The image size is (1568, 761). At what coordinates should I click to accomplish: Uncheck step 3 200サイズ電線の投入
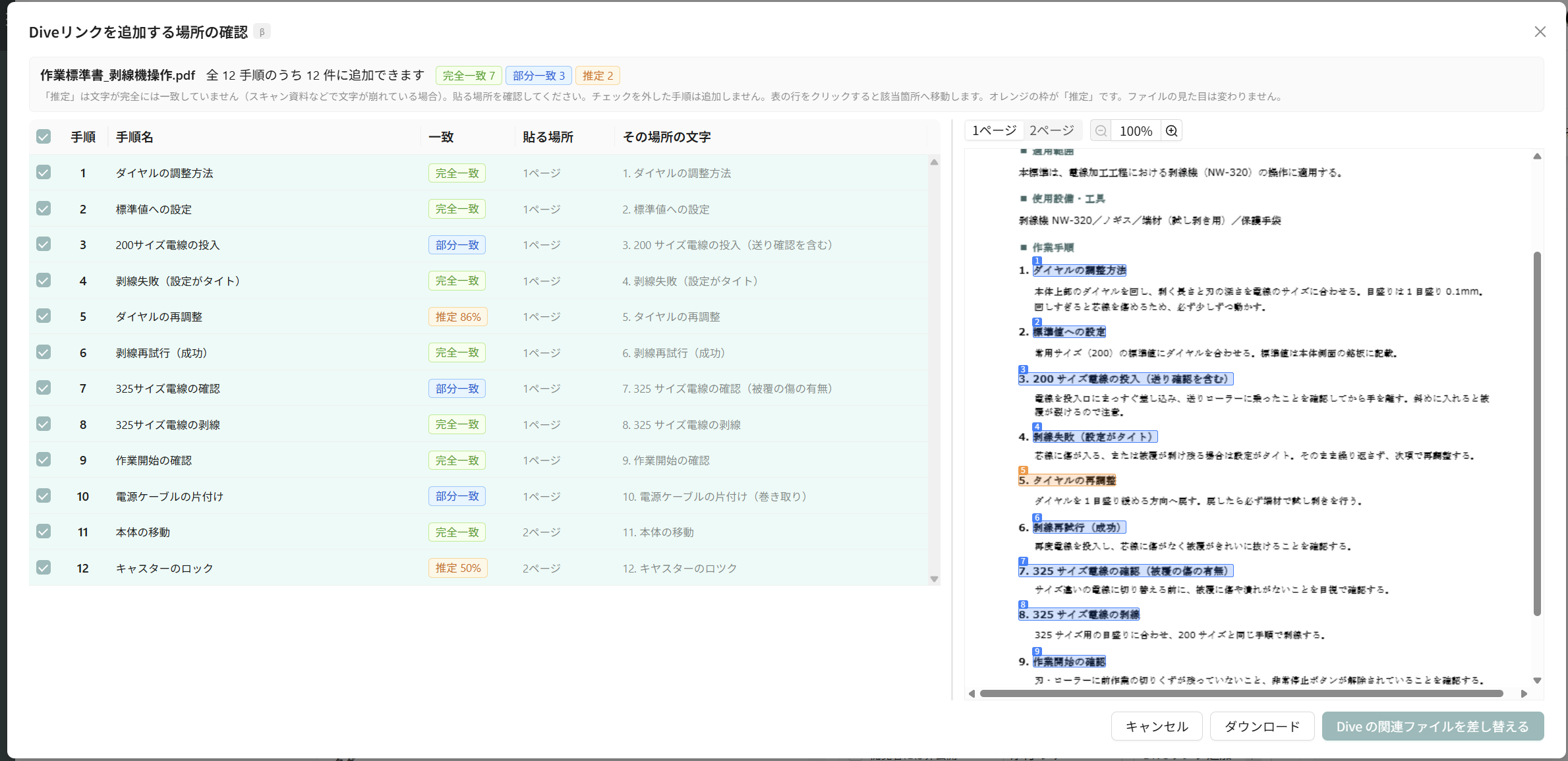tap(44, 244)
